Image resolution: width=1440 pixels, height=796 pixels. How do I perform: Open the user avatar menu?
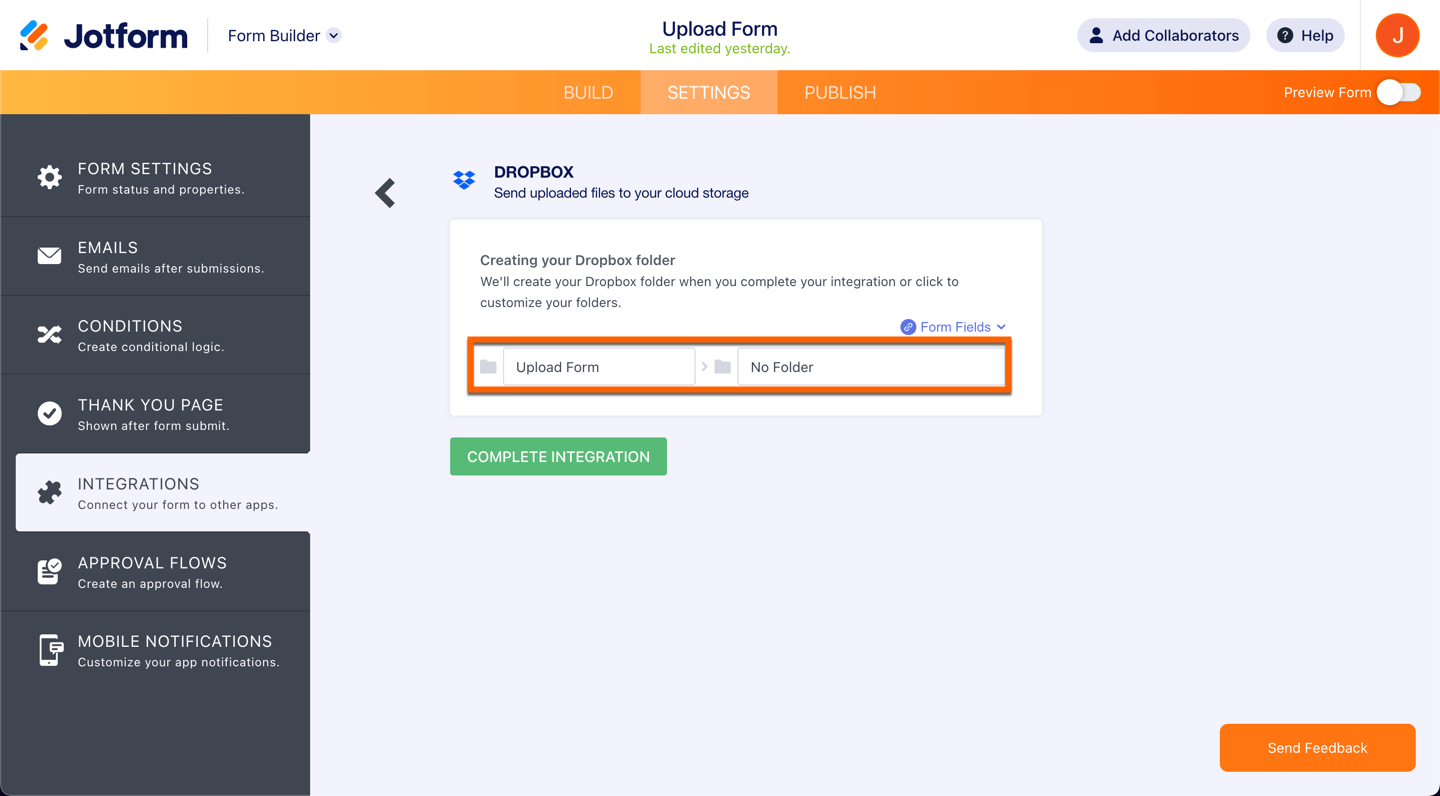pos(1397,36)
